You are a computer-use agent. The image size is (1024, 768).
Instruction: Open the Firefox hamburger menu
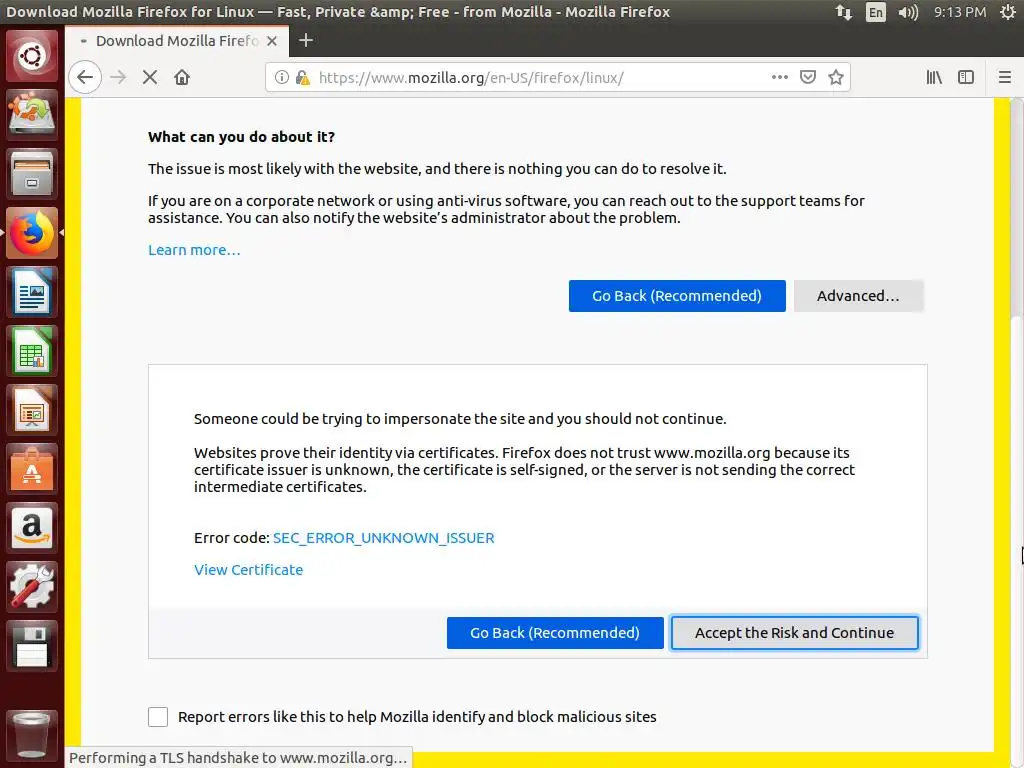point(1005,77)
